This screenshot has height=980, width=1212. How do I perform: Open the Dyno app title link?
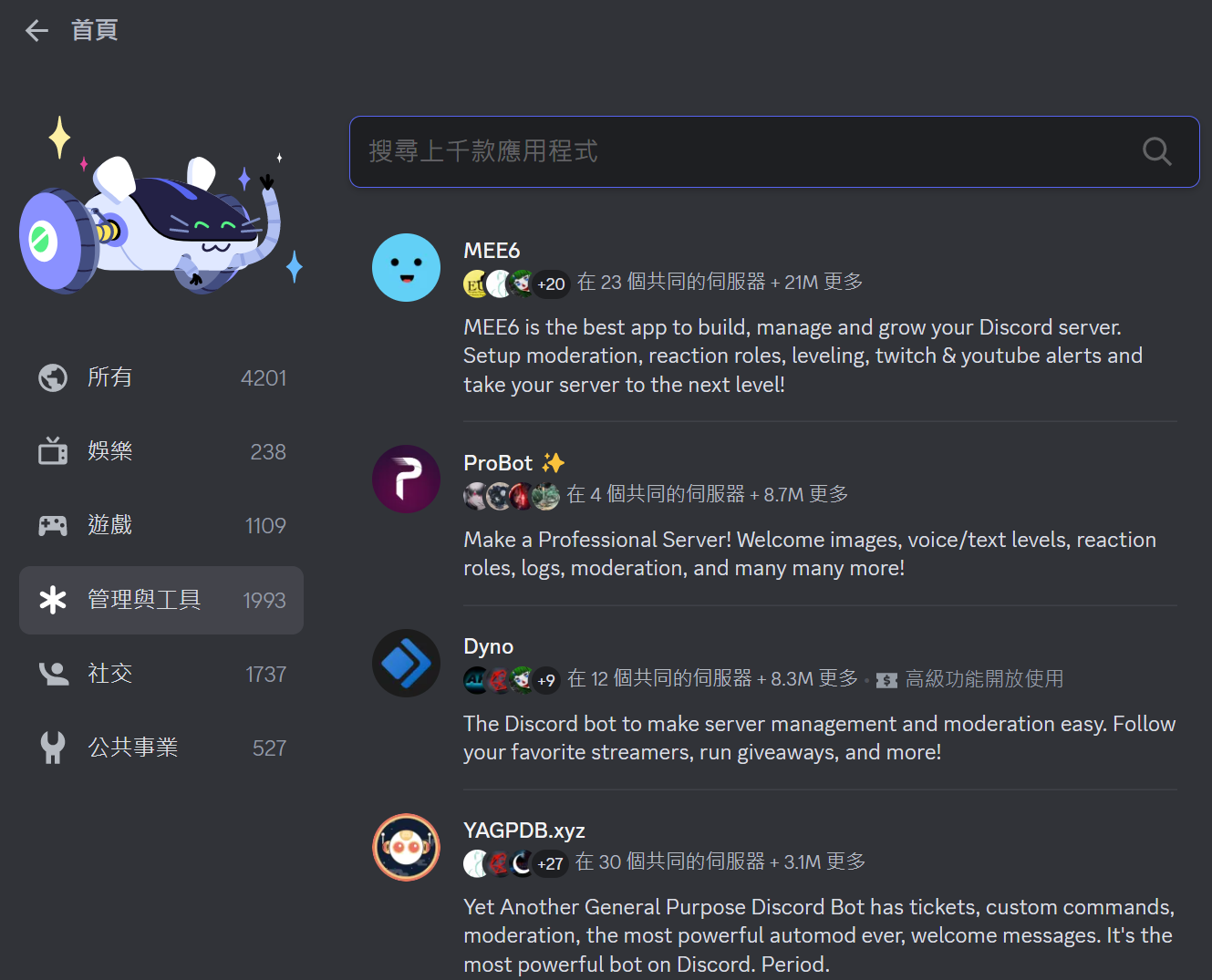[489, 646]
